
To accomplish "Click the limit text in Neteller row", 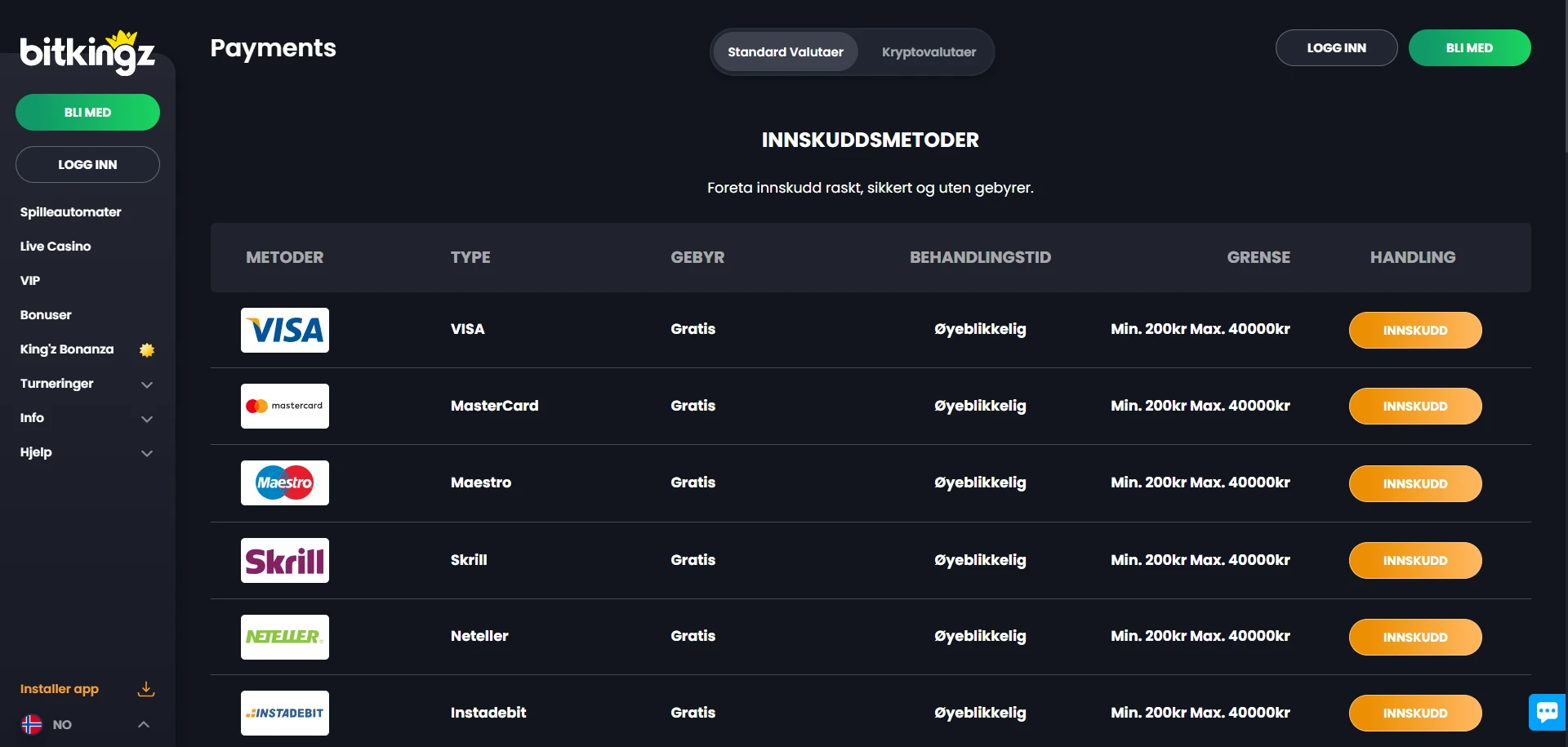I will 1200,636.
